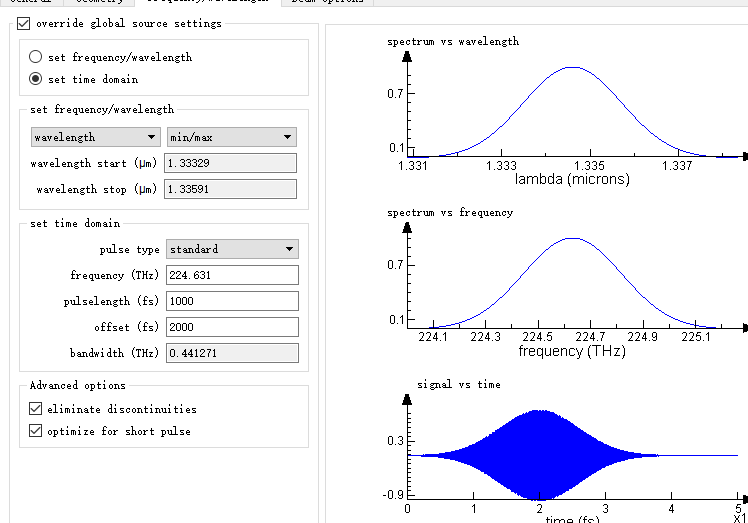Screen dimensions: 748x523
Task: Click the 'spectrum vs frequency' plot title
Action: pyautogui.click(x=450, y=212)
